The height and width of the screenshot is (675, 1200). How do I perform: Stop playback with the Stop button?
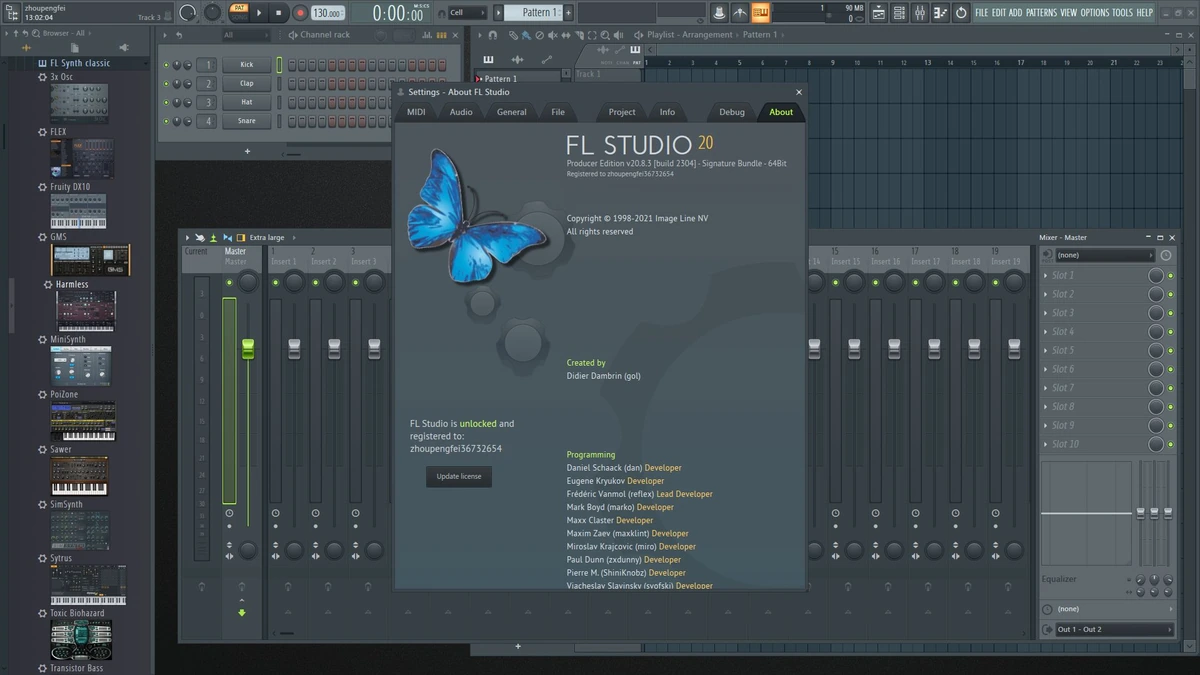pyautogui.click(x=279, y=13)
